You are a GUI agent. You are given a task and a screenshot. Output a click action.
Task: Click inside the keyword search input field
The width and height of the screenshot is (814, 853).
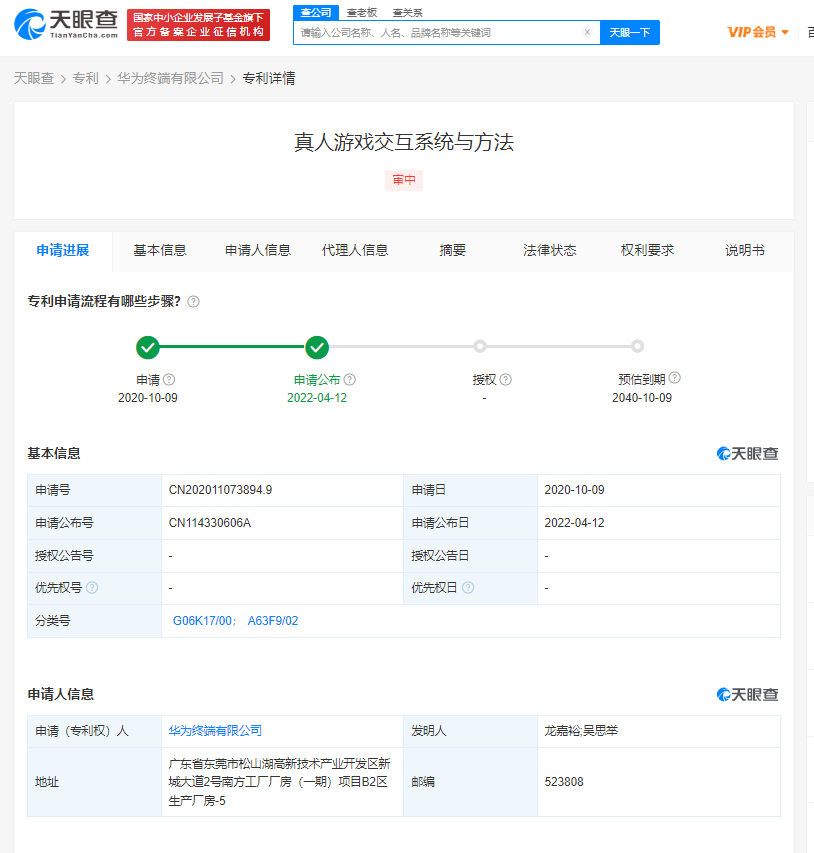[430, 32]
